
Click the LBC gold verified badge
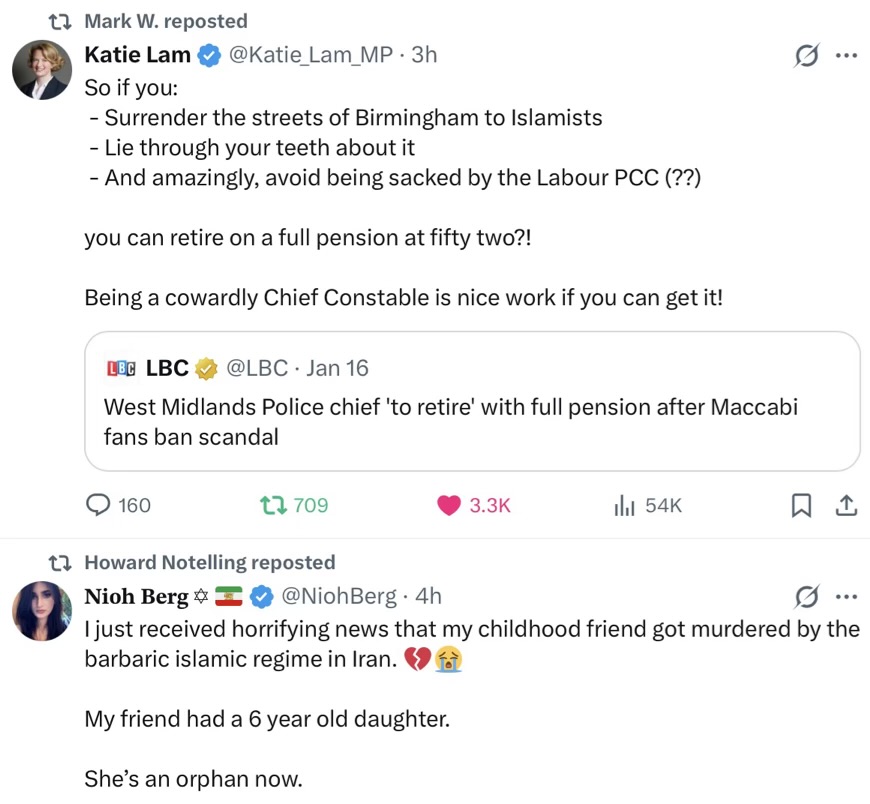pyautogui.click(x=206, y=369)
